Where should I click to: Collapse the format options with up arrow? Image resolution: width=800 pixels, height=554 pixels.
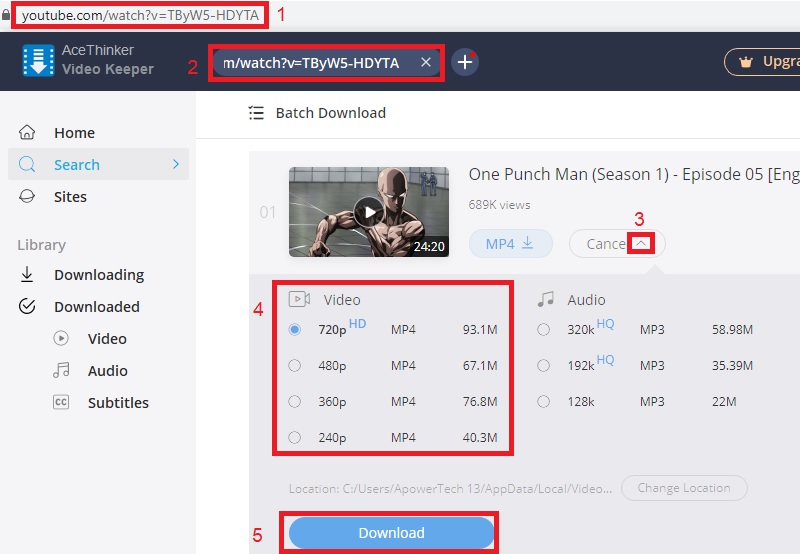[642, 243]
